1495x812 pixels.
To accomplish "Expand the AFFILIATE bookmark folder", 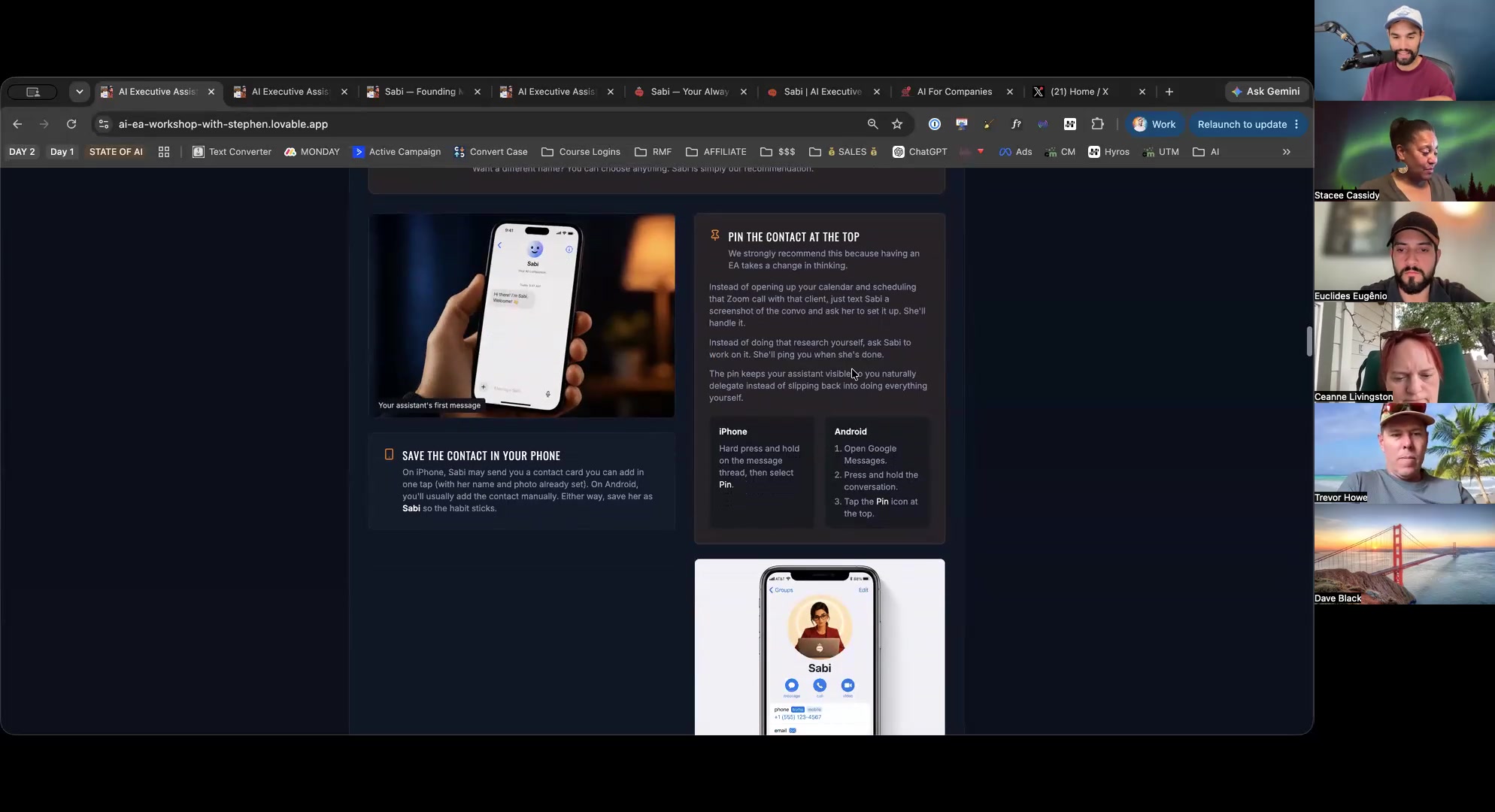I will click(x=717, y=152).
